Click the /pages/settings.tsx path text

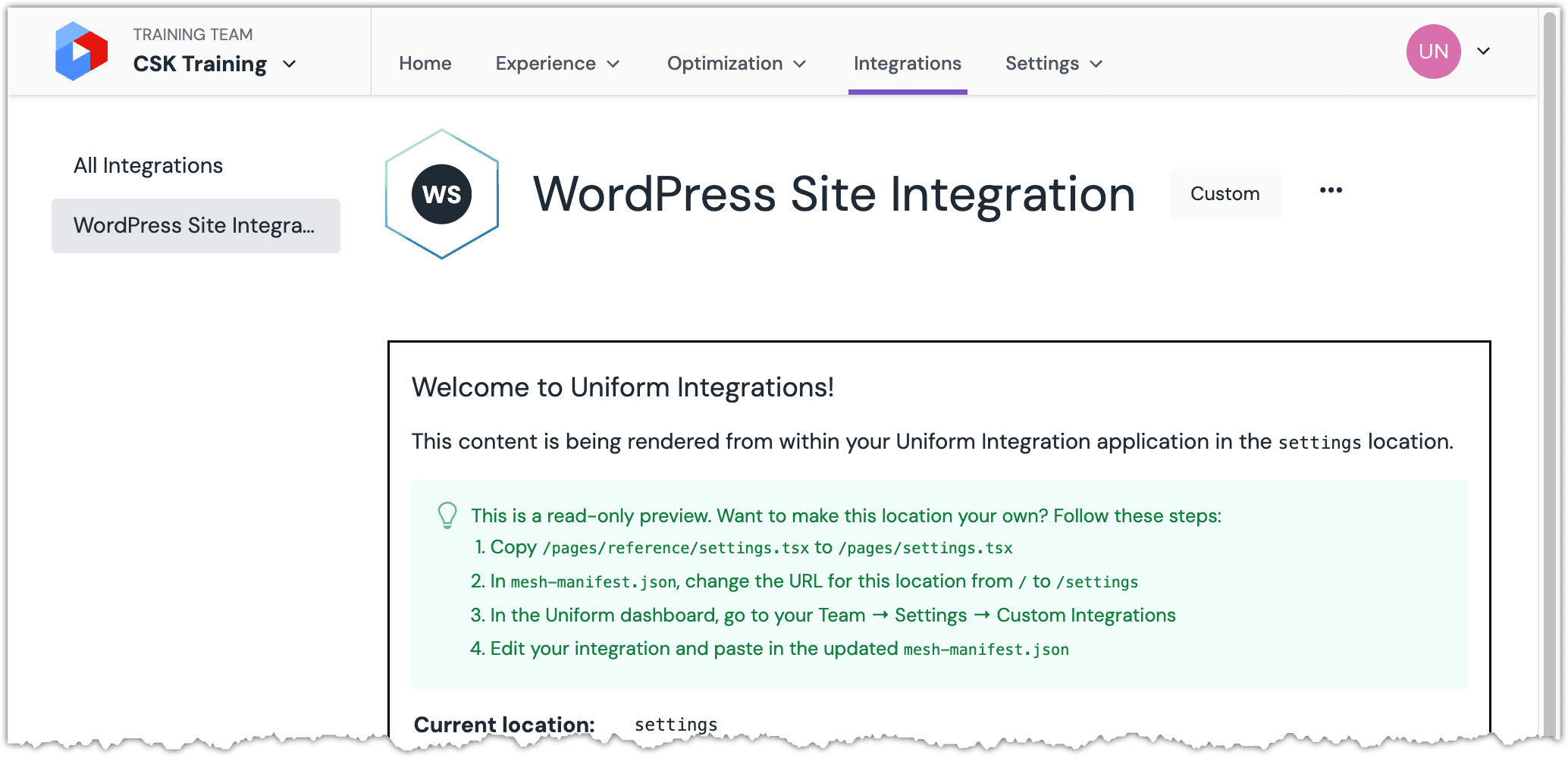(925, 548)
